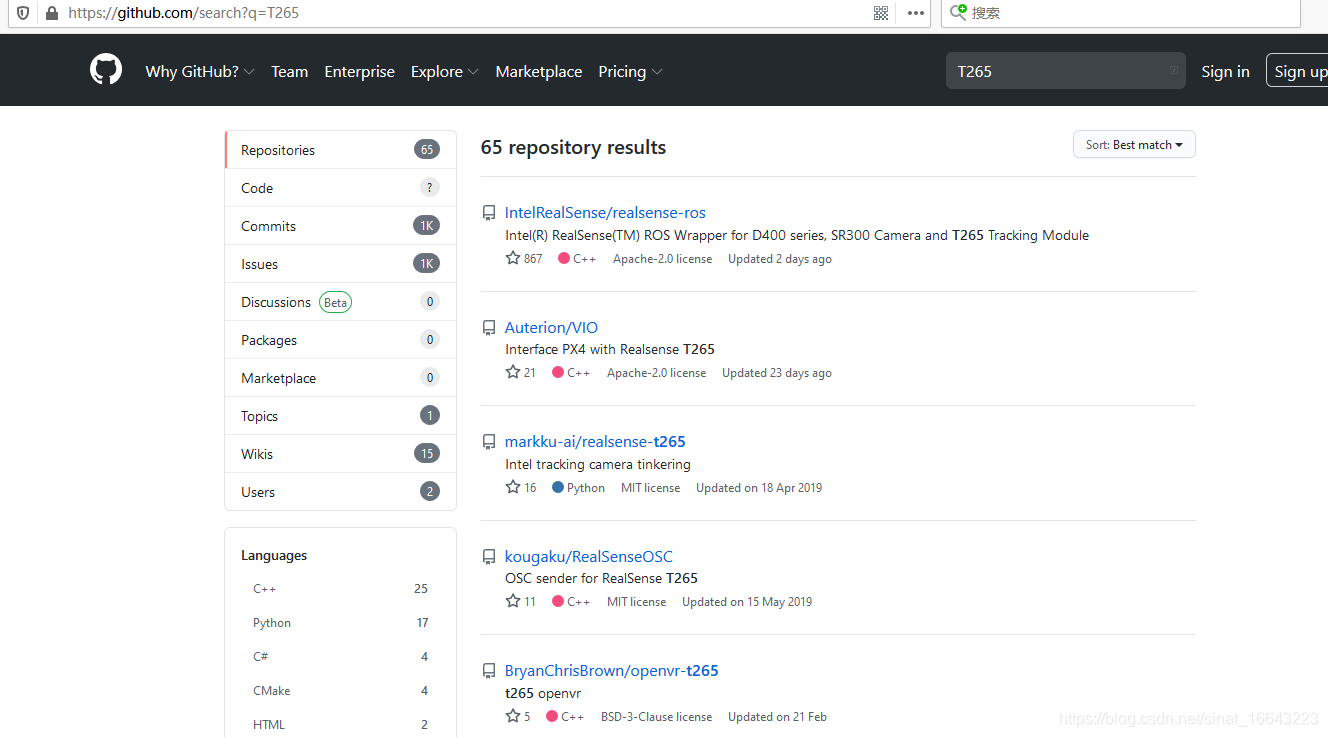Click the padlock site security icon
The height and width of the screenshot is (737, 1328).
tap(51, 13)
